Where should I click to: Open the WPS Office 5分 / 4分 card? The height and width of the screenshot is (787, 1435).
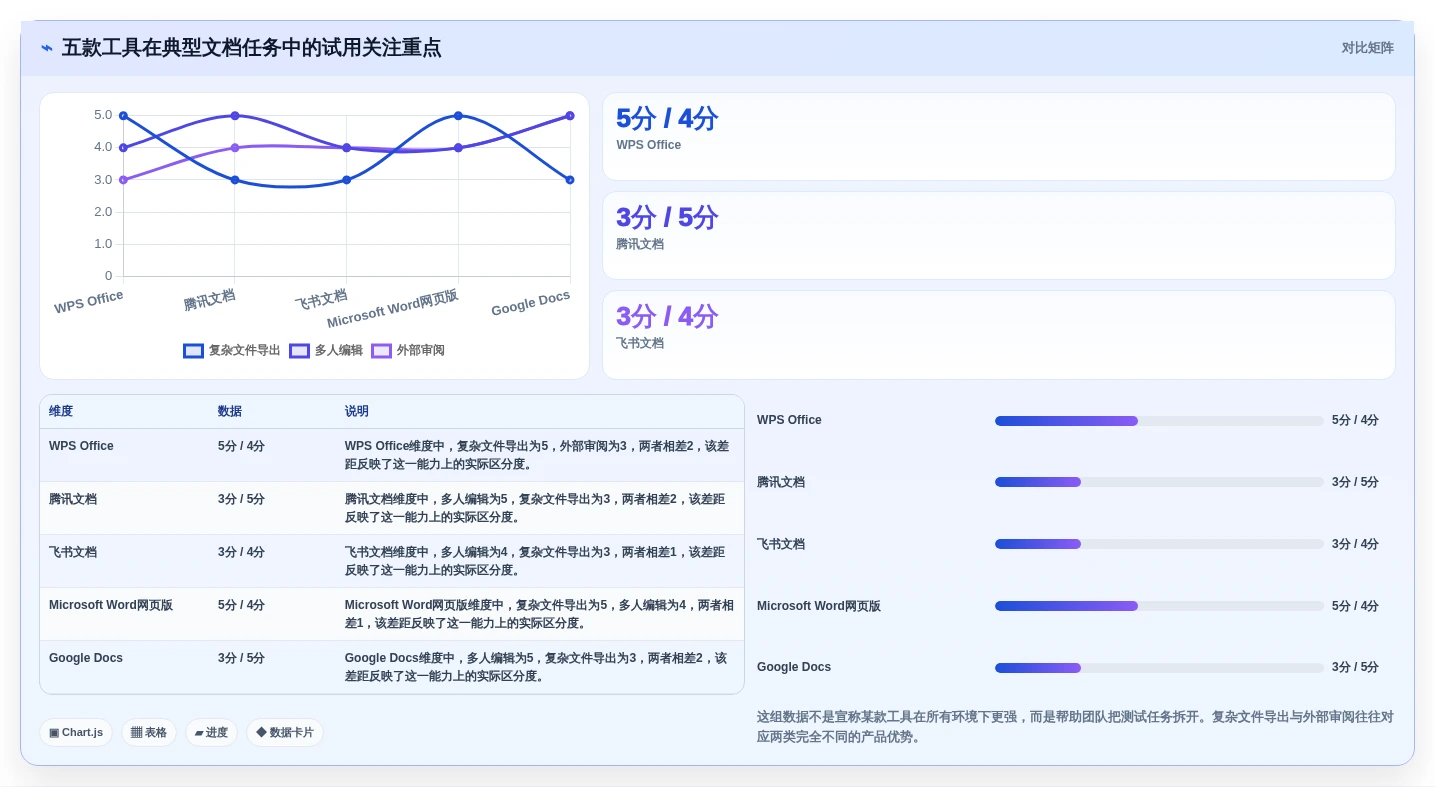998,137
